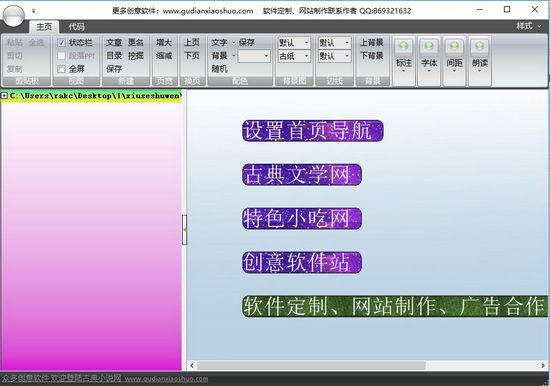Go to previous page with 上页
The width and height of the screenshot is (550, 386).
point(192,42)
